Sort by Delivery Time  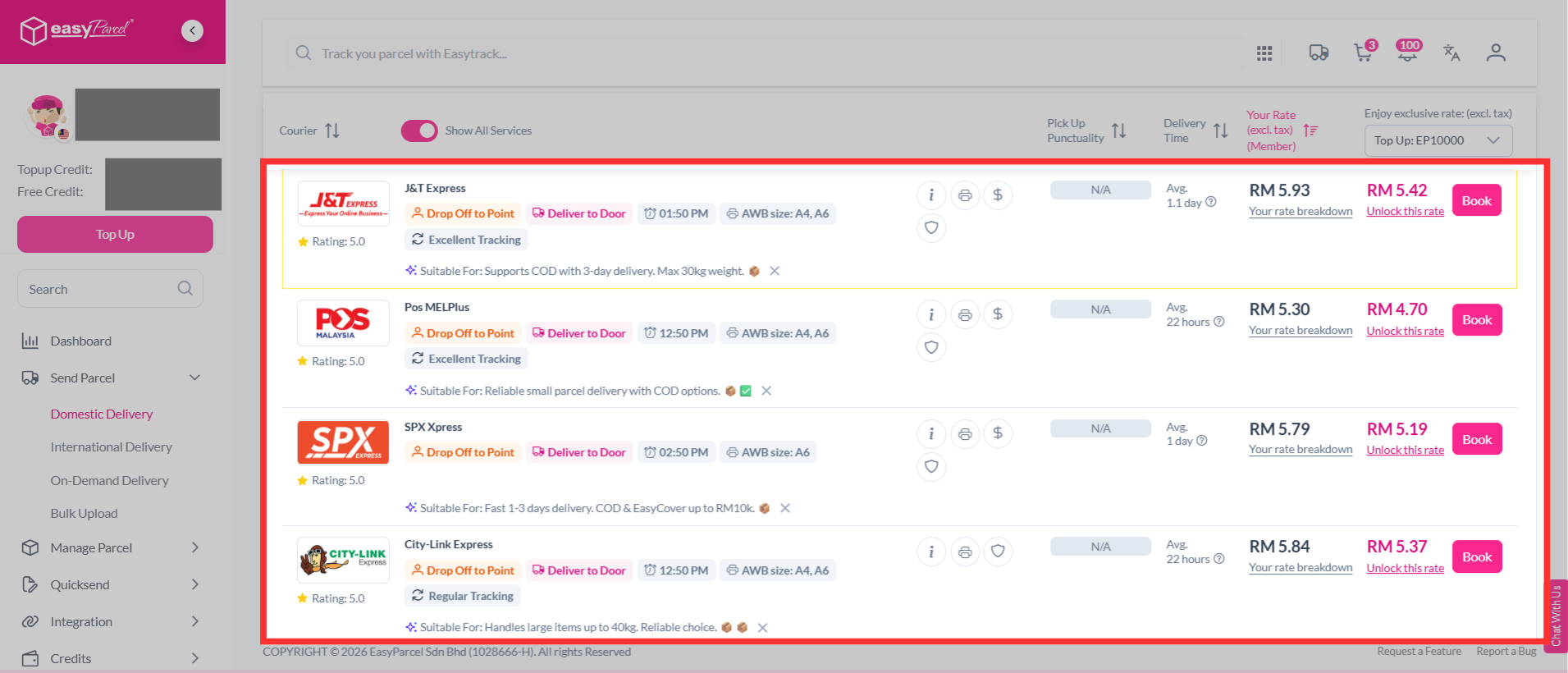pyautogui.click(x=1220, y=130)
